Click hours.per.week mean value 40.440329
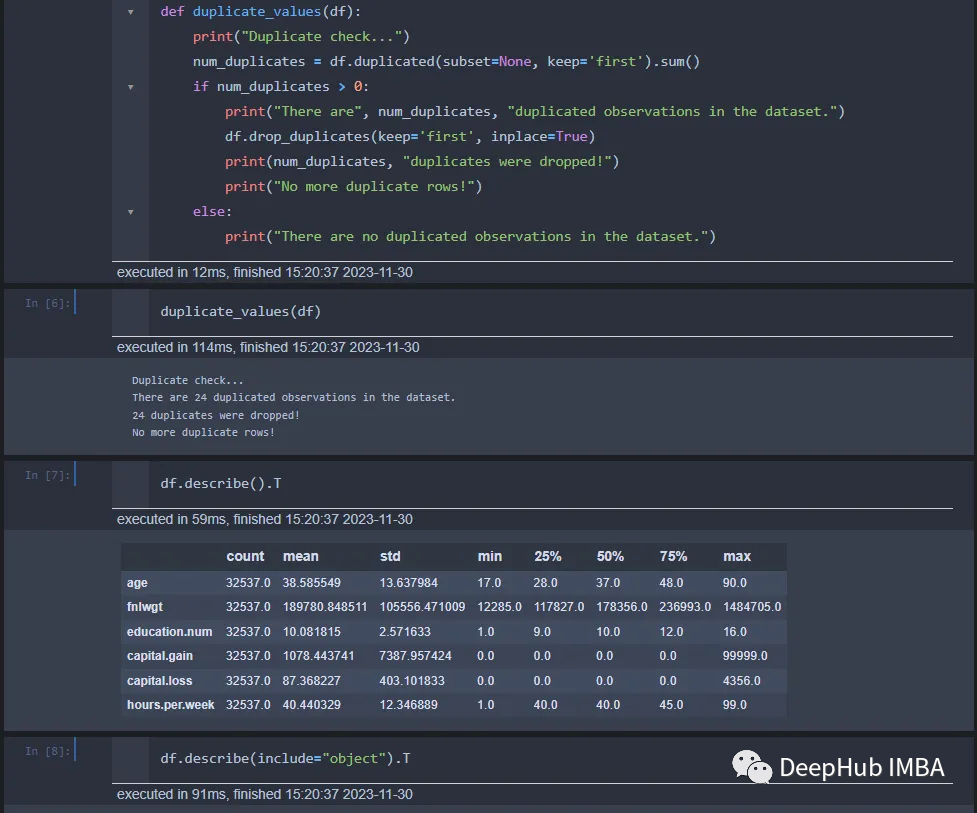This screenshot has height=813, width=977. pos(312,705)
